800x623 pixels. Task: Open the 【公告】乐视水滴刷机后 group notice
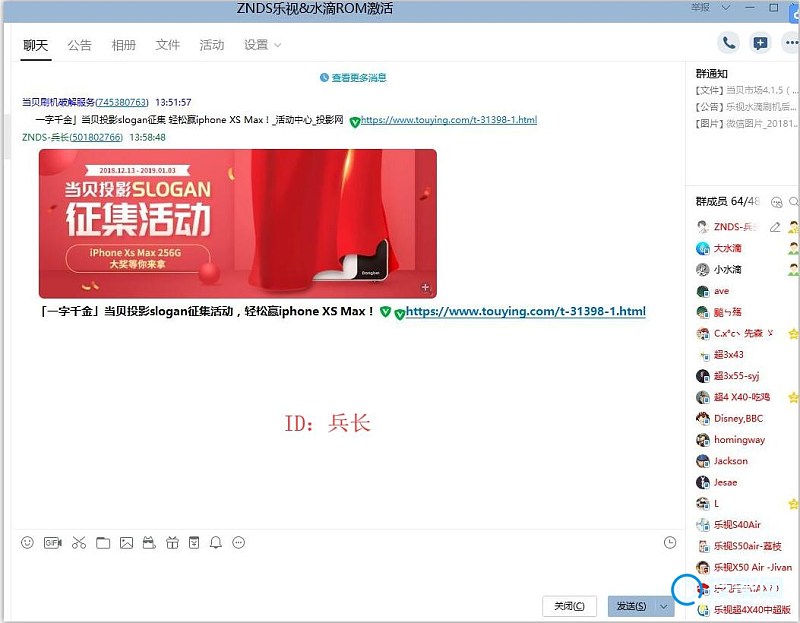coord(746,107)
